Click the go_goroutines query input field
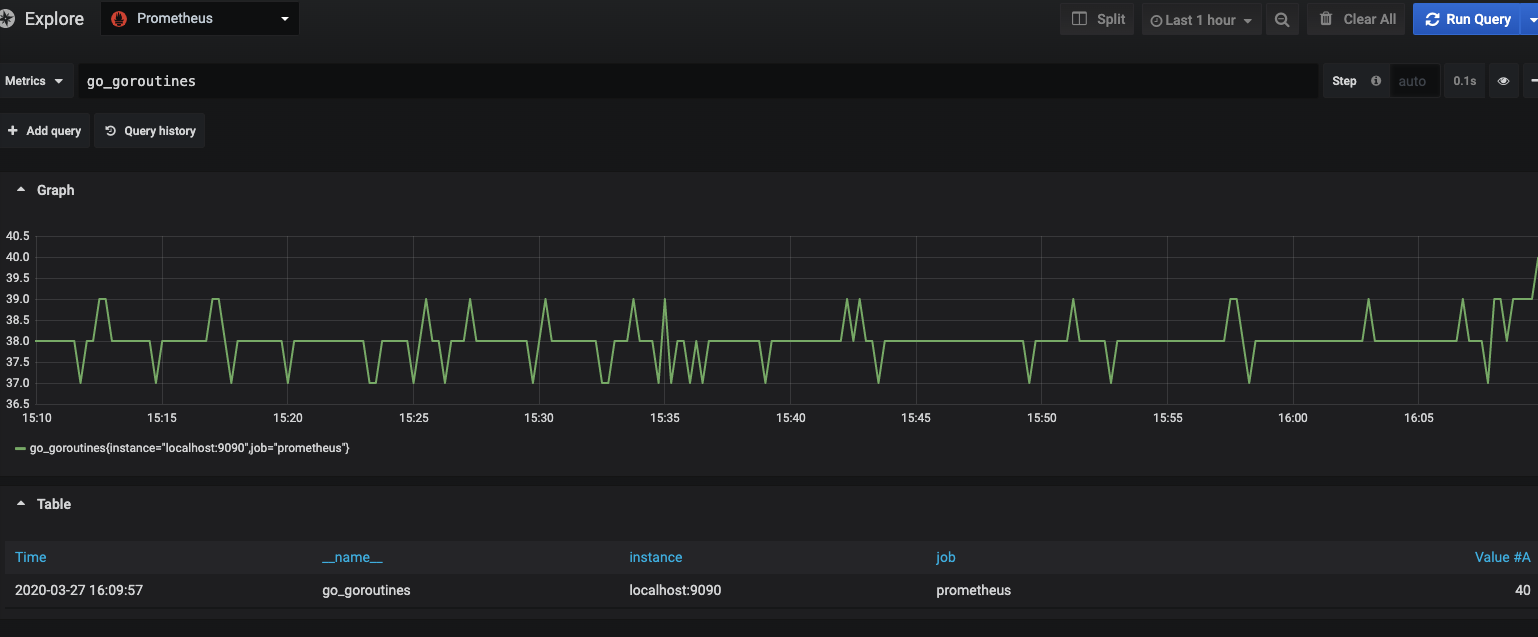1538x637 pixels. click(697, 81)
